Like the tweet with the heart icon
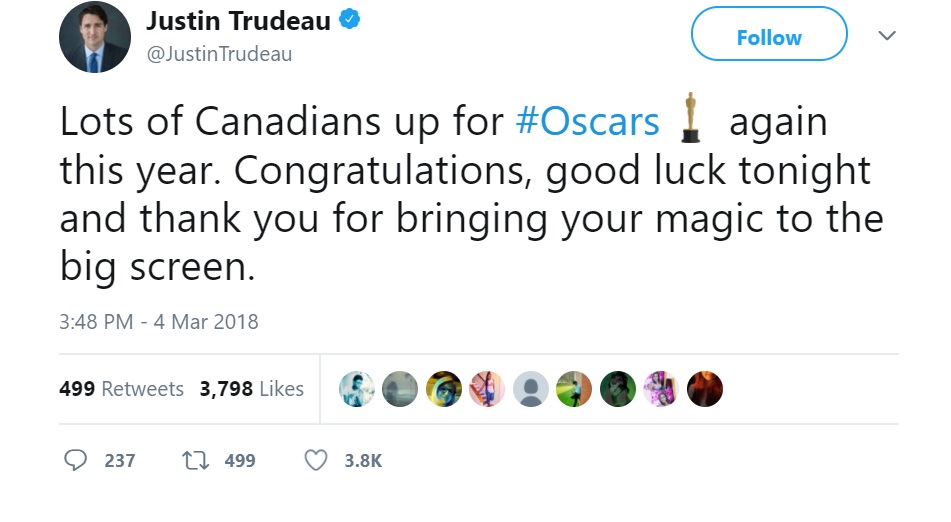This screenshot has width=951, height=522. [x=316, y=460]
